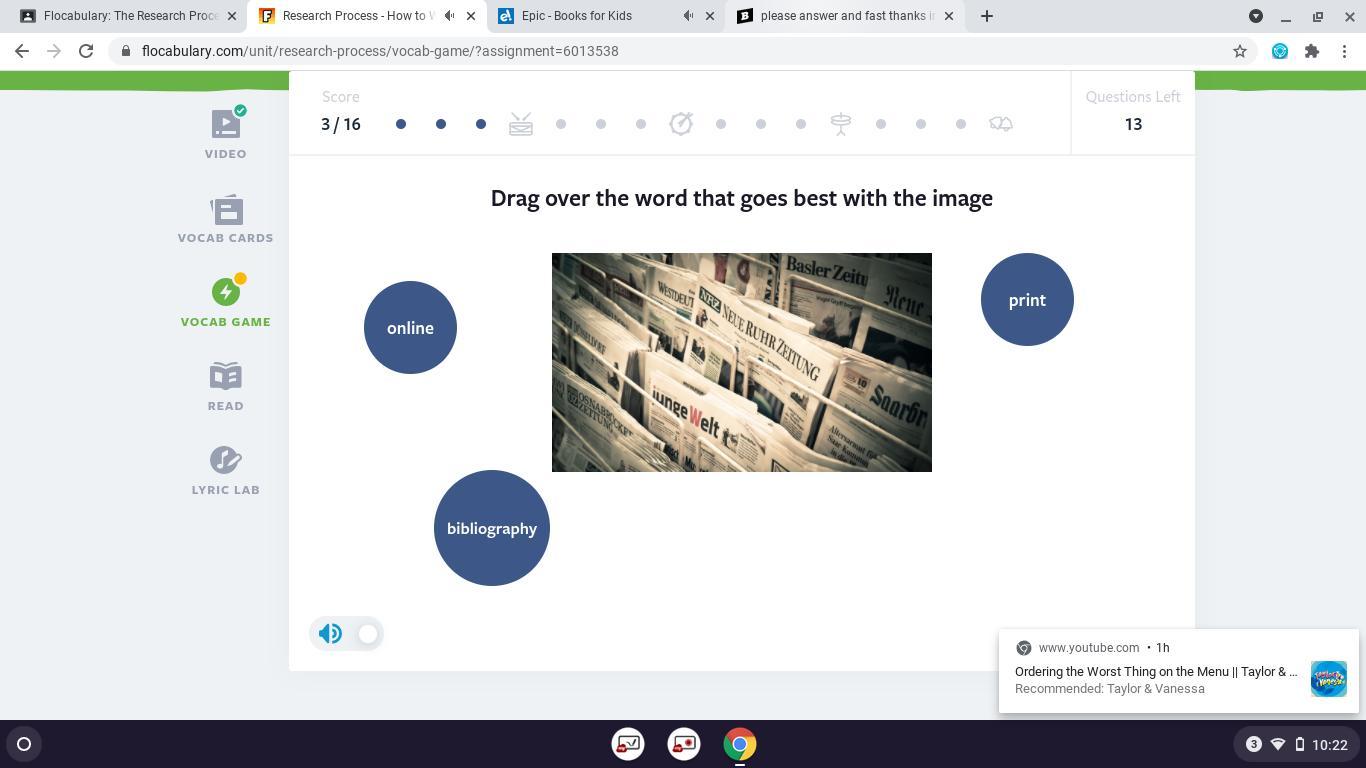The width and height of the screenshot is (1366, 768).
Task: Open the Video section icon
Action: 226,124
